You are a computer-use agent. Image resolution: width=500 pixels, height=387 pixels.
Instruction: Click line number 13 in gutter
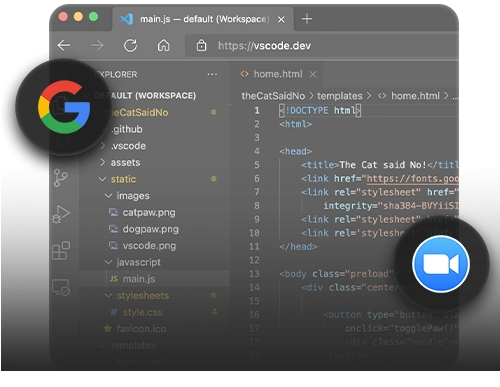tap(254, 274)
